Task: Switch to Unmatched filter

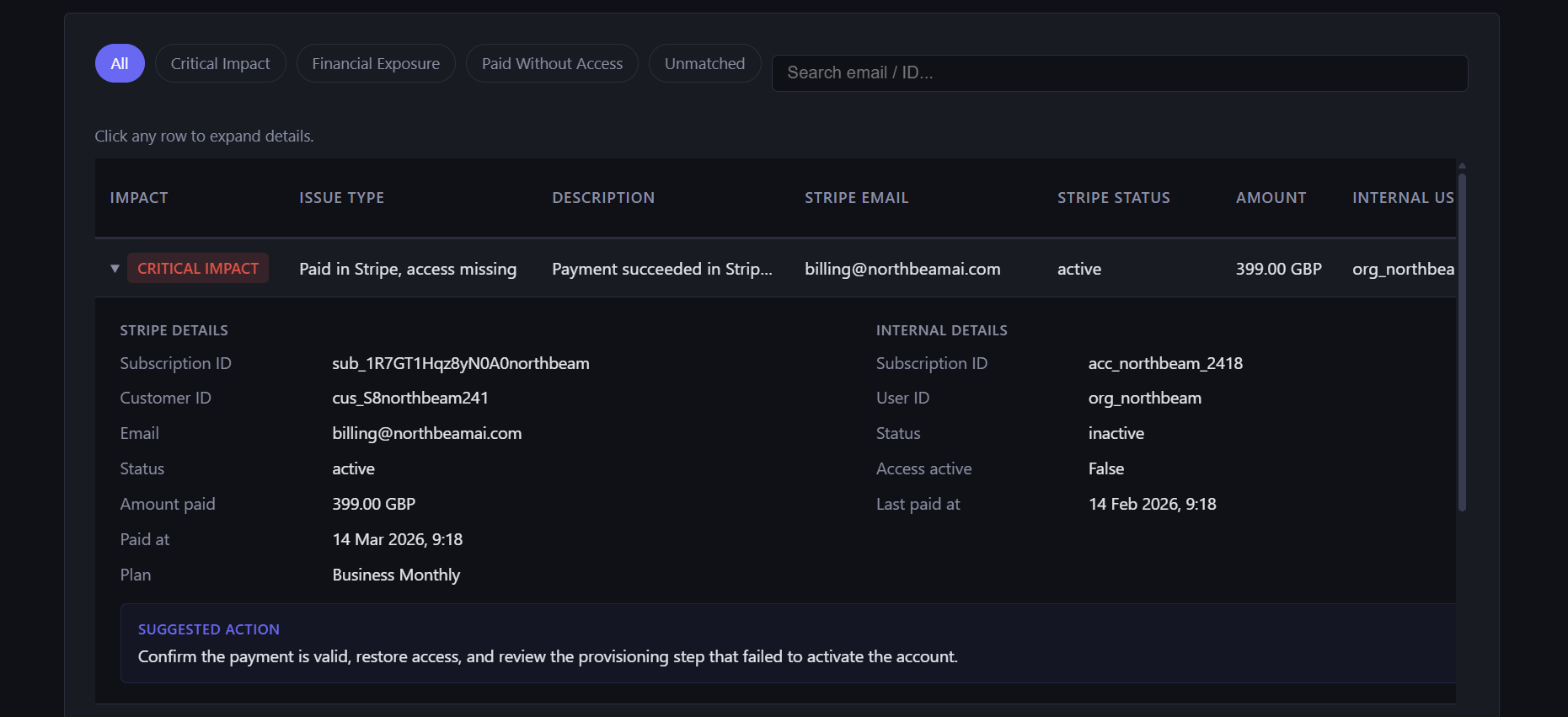Action: click(704, 64)
